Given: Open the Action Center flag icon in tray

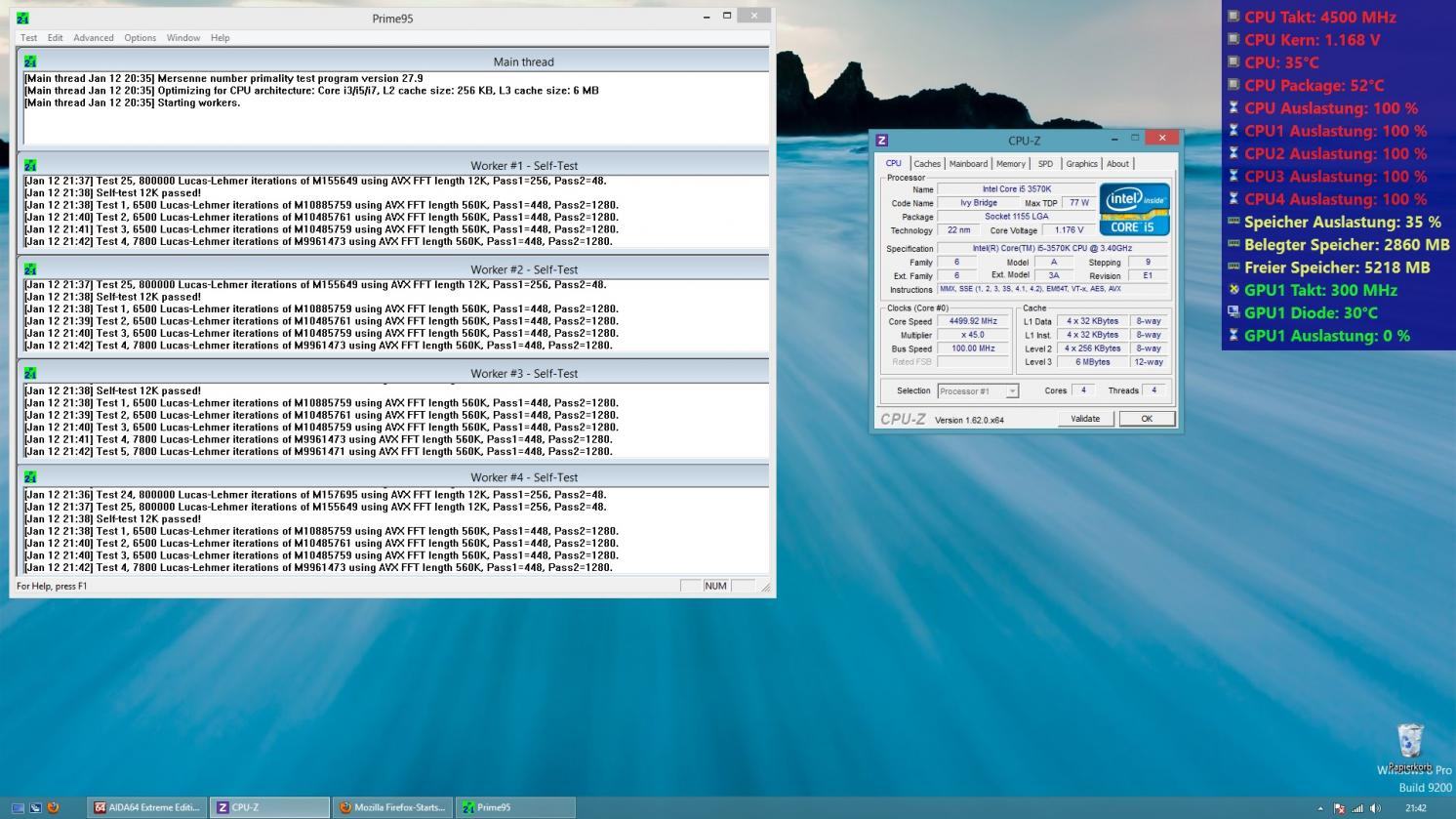Looking at the screenshot, I should [x=1339, y=808].
